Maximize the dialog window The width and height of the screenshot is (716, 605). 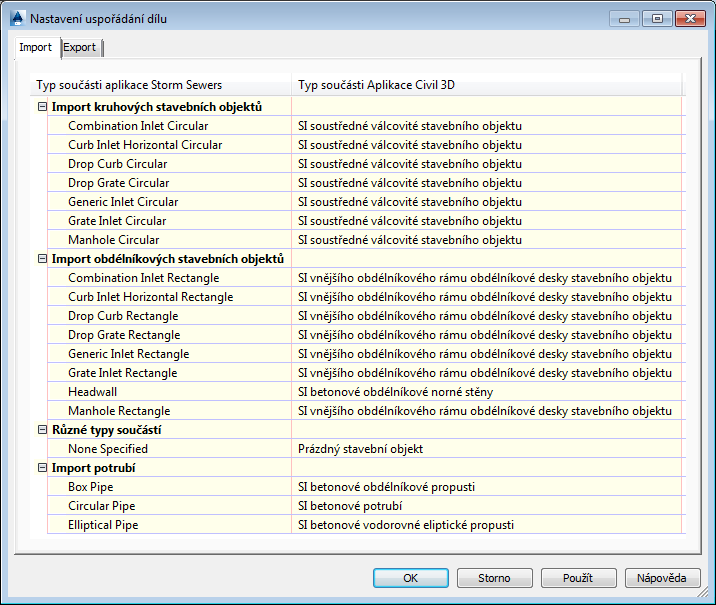(x=657, y=19)
